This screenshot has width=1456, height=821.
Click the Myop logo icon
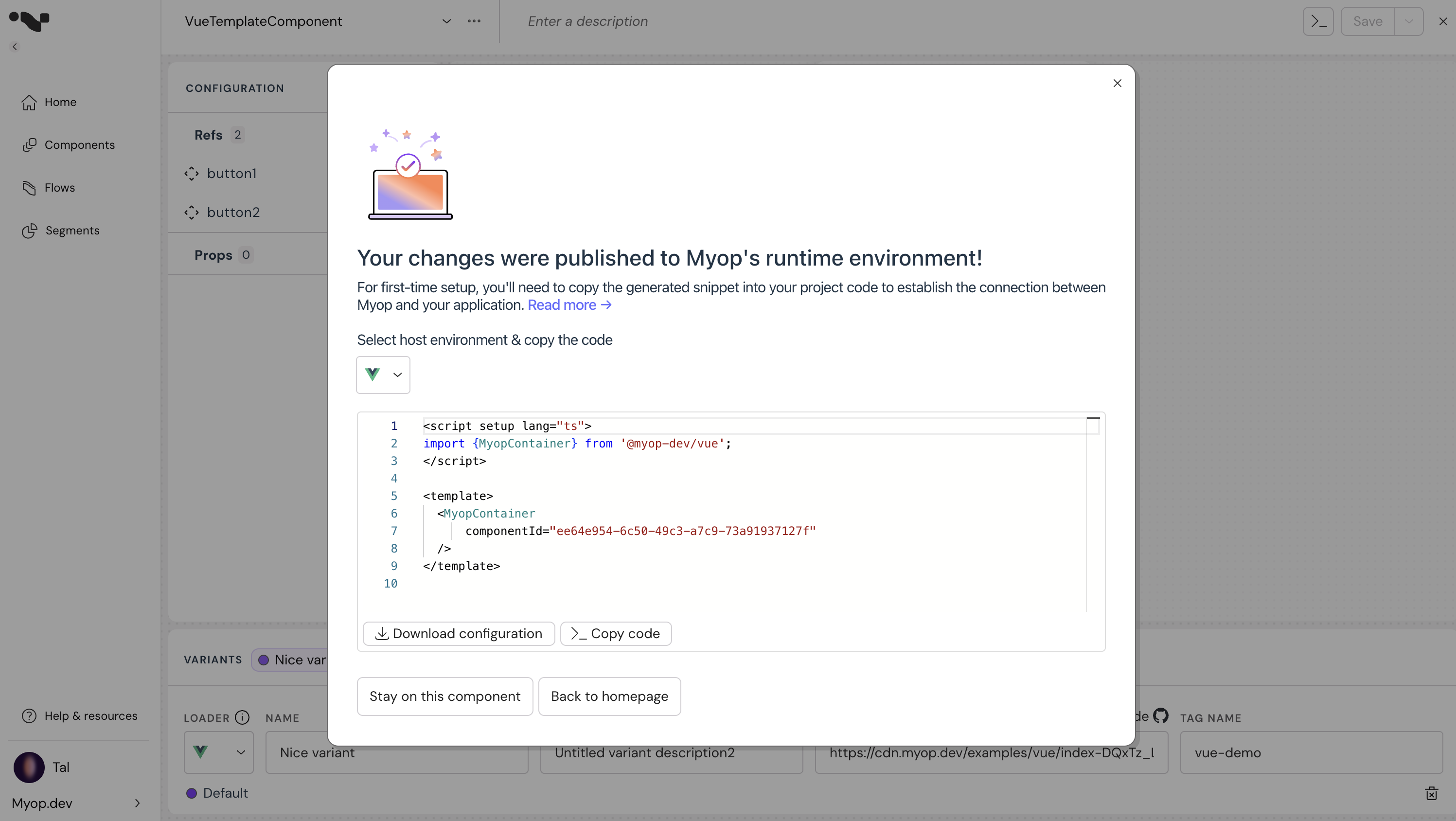(29, 21)
